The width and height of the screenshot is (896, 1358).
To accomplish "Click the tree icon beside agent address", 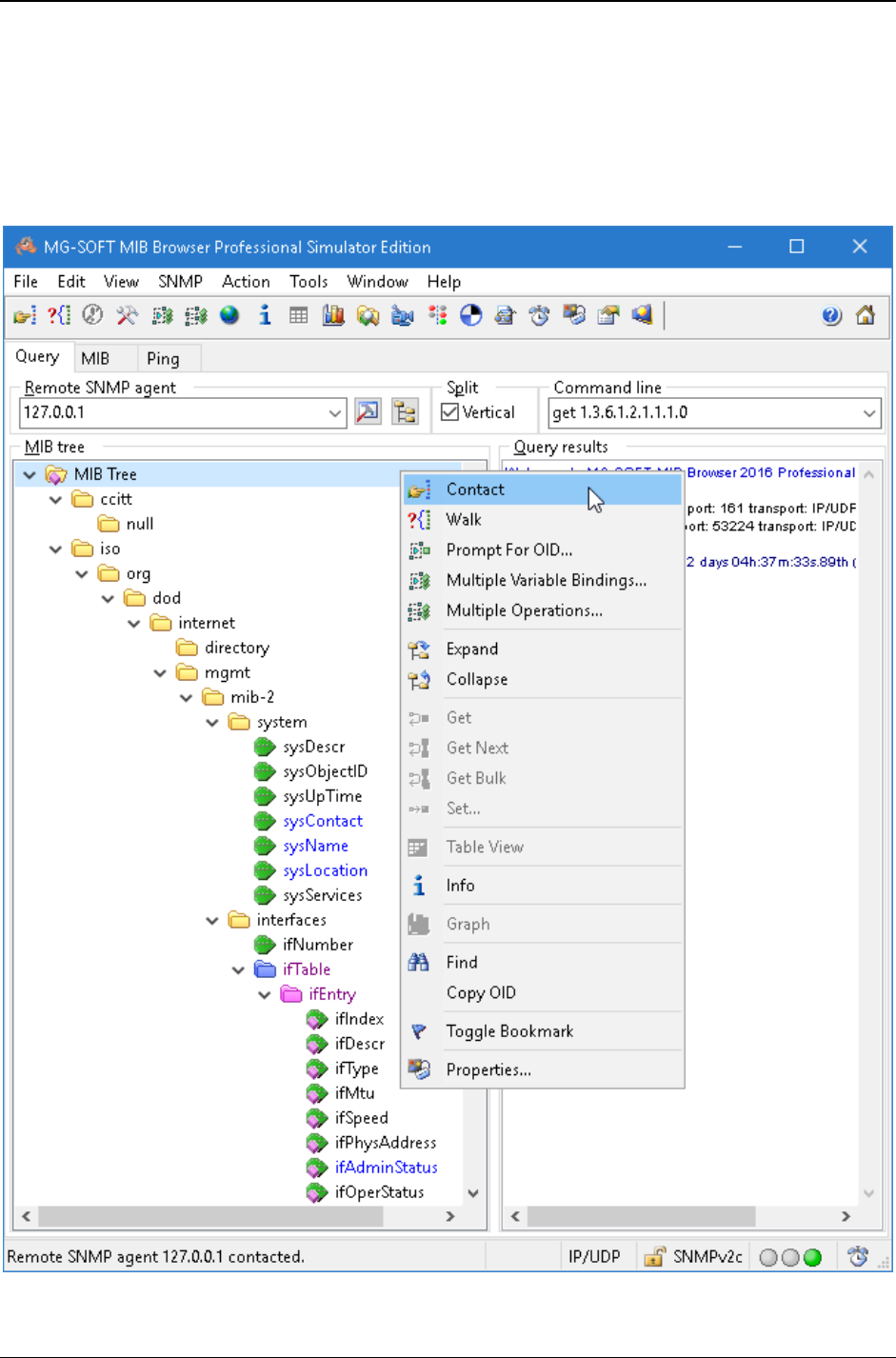I will [x=405, y=412].
